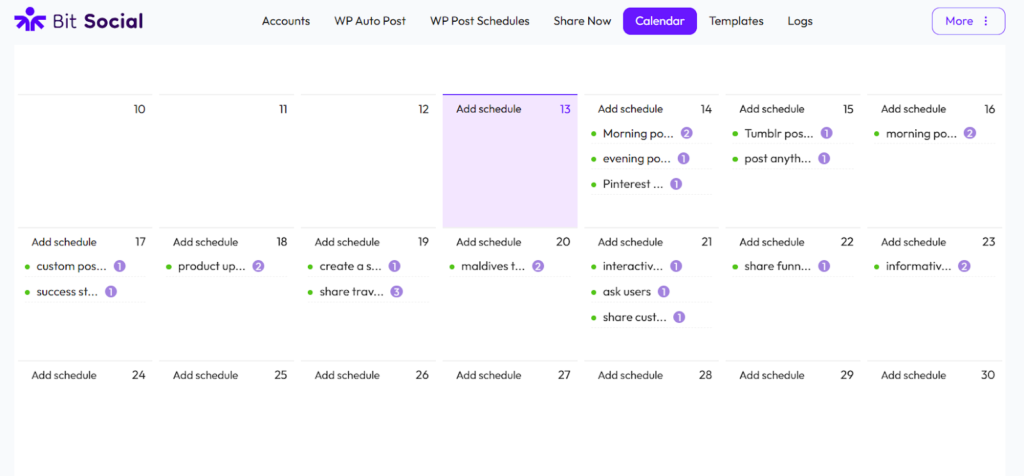
Task: Open the More dropdown menu
Action: pos(967,21)
